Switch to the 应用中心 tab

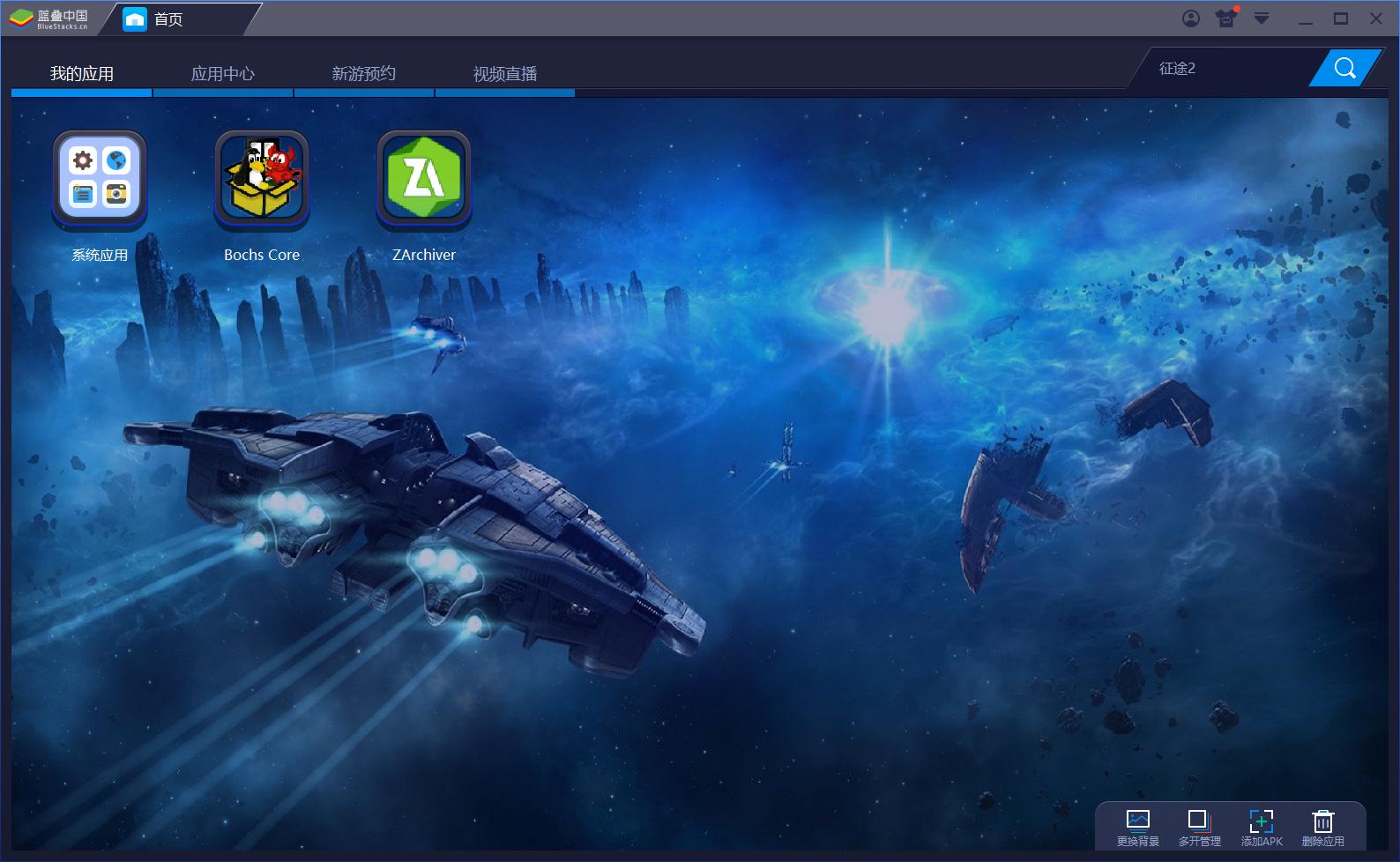click(x=223, y=74)
